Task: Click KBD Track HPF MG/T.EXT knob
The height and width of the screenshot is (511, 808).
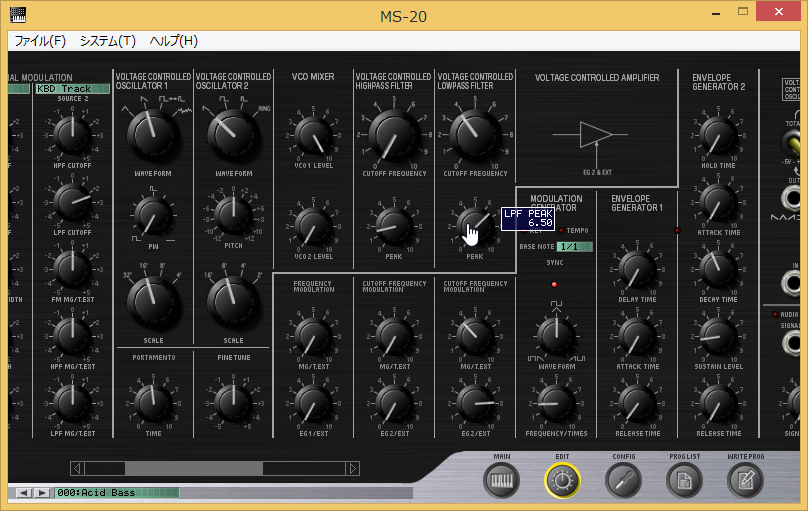Action: 72,336
